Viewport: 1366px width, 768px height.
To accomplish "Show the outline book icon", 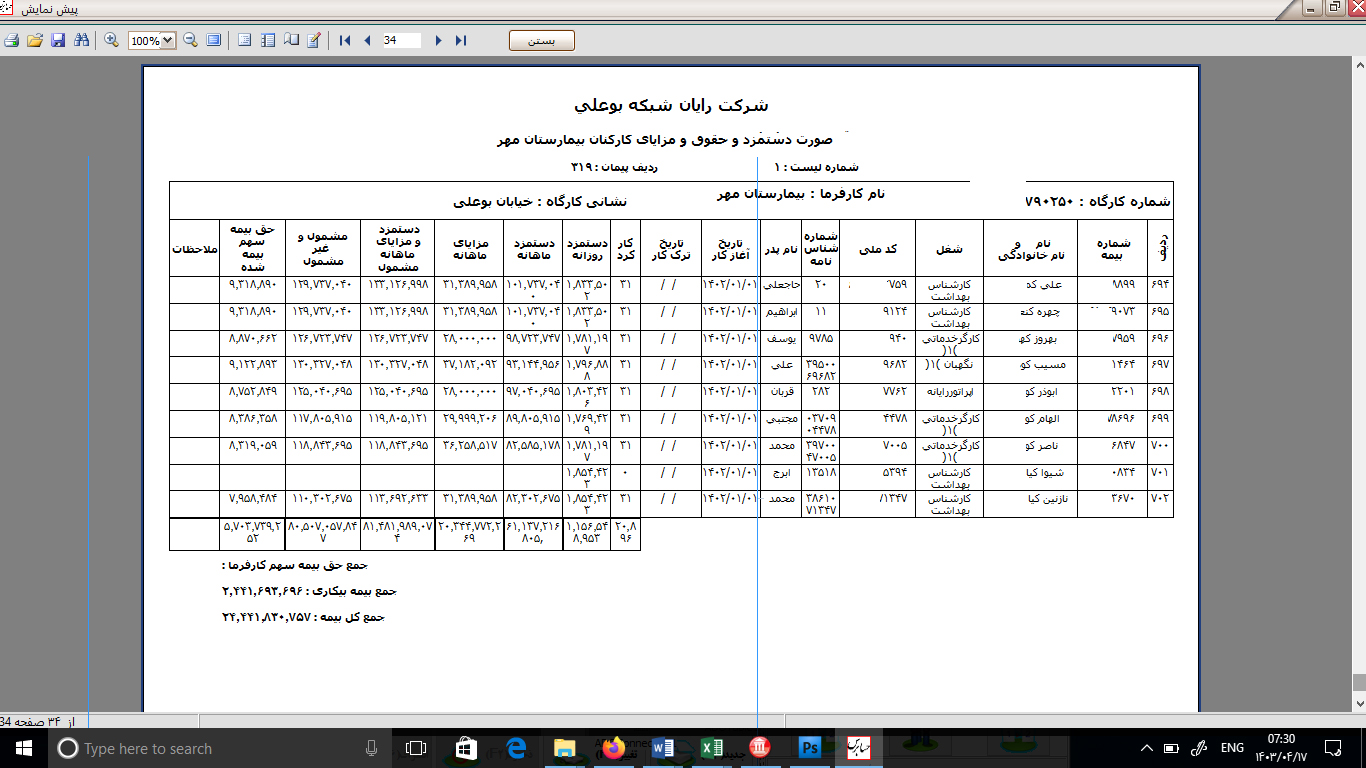I will click(291, 41).
